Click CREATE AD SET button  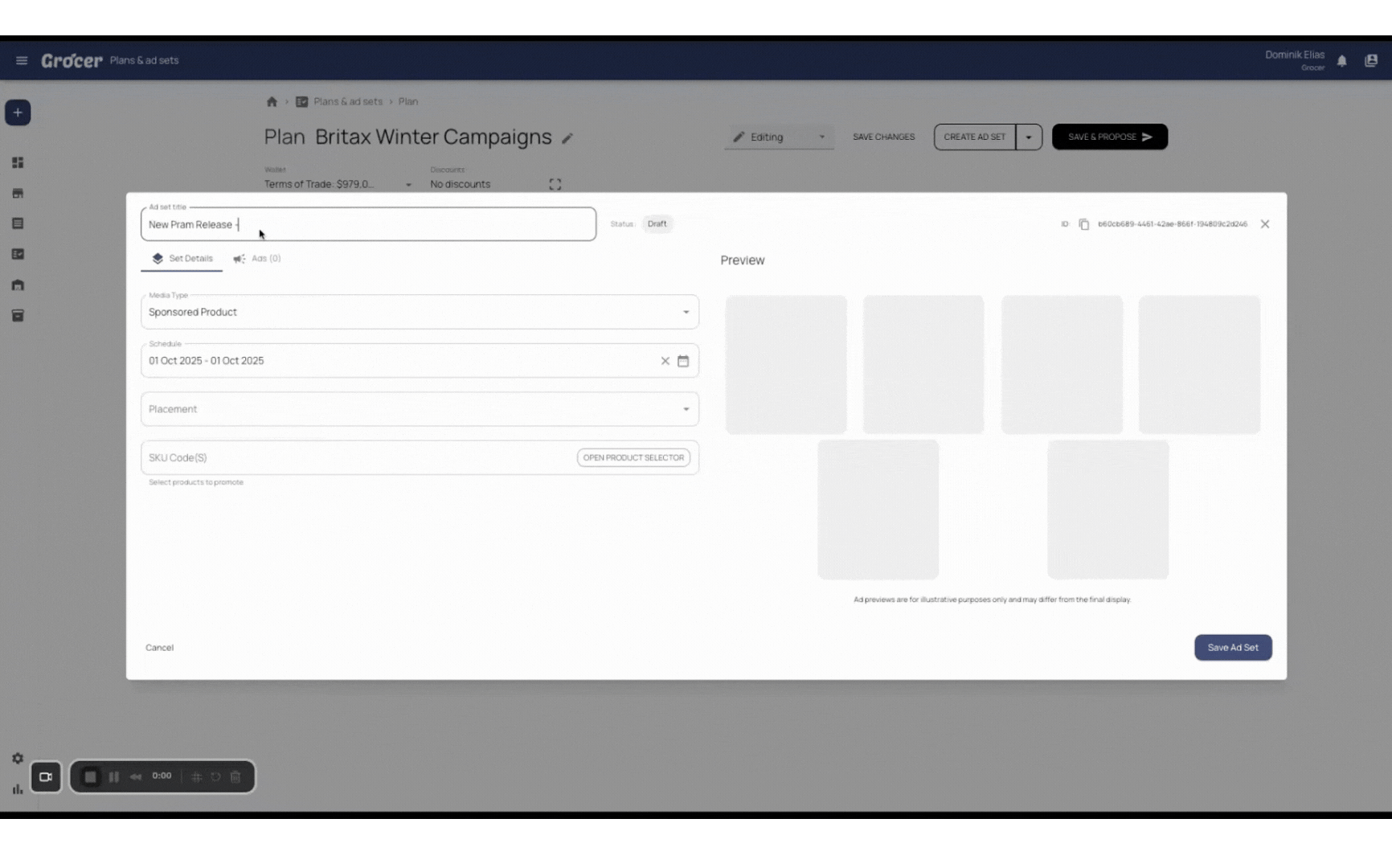(974, 137)
